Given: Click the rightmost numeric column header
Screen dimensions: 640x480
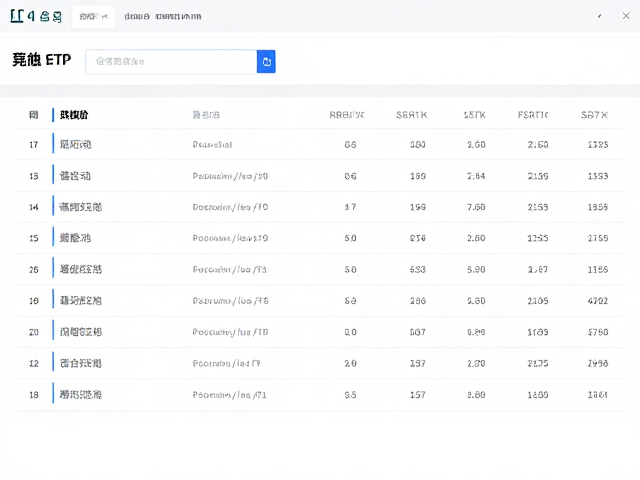Looking at the screenshot, I should click(x=594, y=115).
